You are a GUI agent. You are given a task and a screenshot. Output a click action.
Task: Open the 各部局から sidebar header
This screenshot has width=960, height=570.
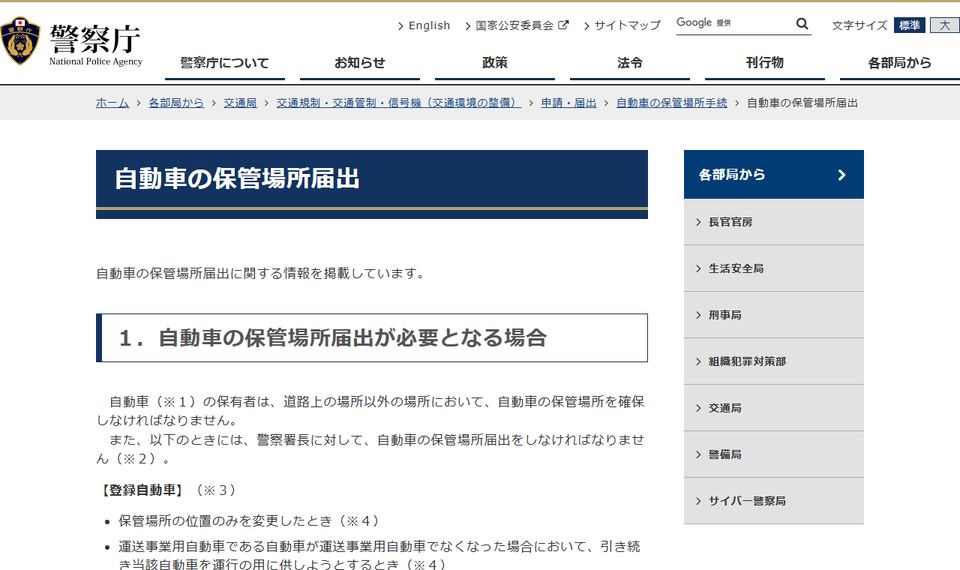point(774,174)
